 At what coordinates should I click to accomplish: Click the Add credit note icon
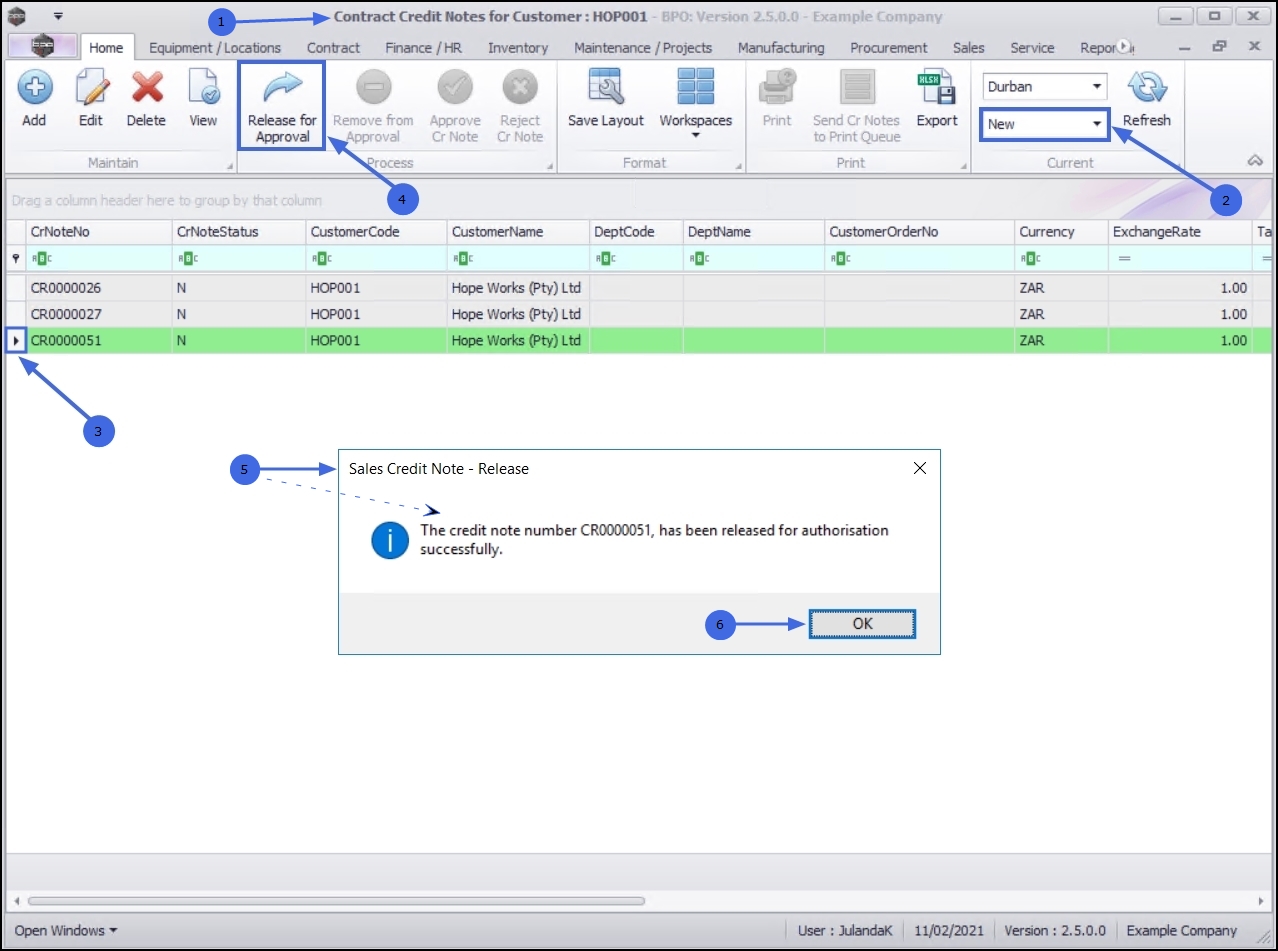(x=34, y=87)
